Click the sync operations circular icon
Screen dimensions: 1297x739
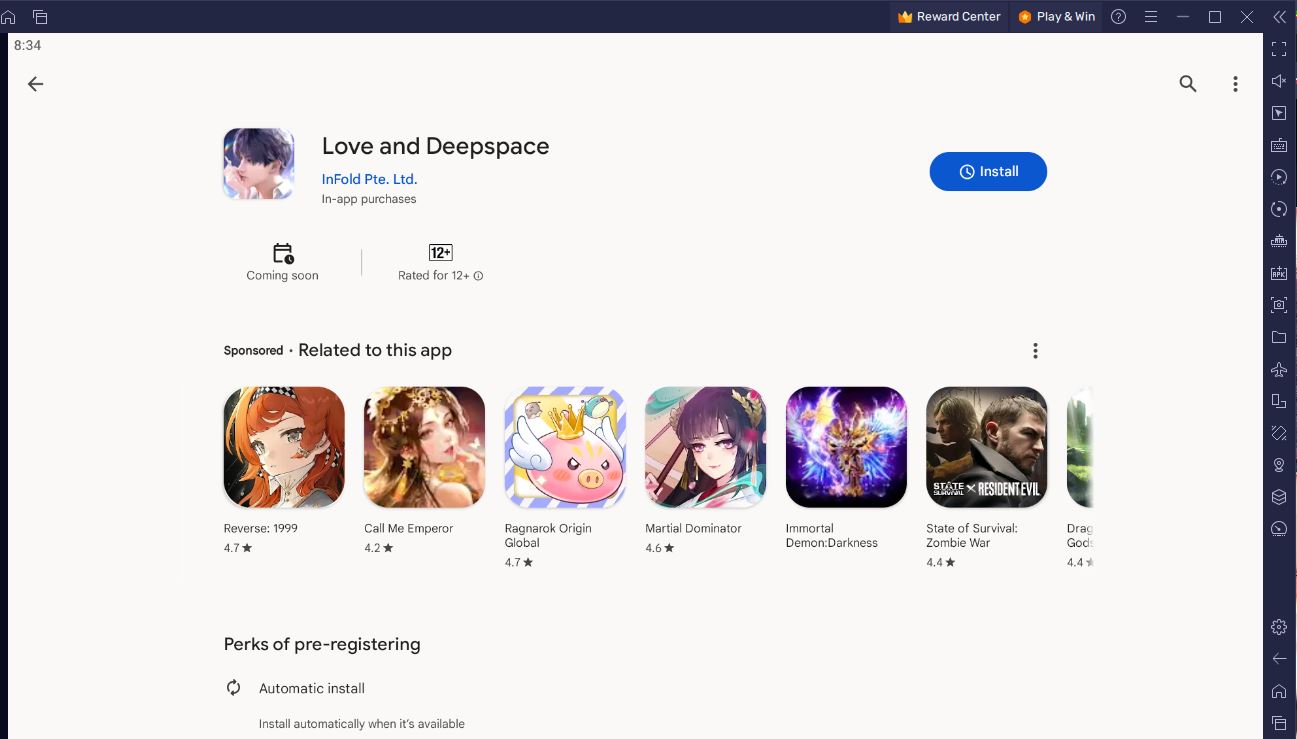click(x=1279, y=209)
